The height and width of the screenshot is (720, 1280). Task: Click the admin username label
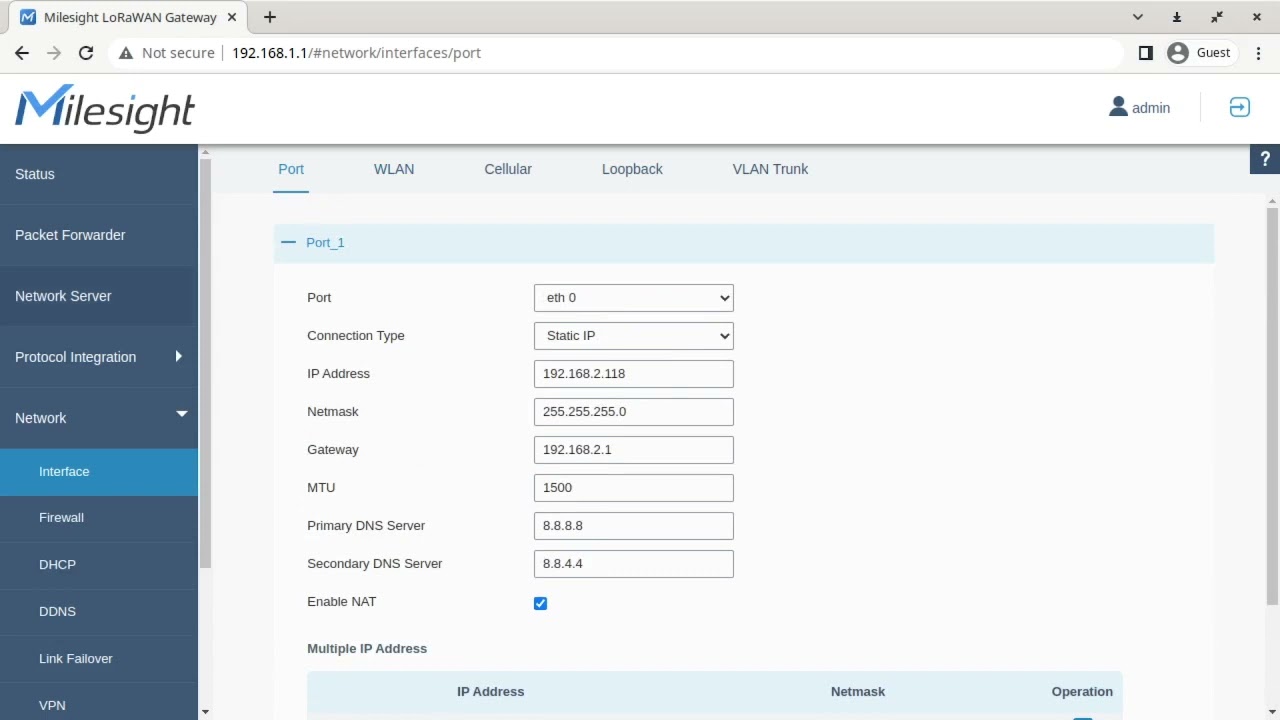click(x=1151, y=108)
